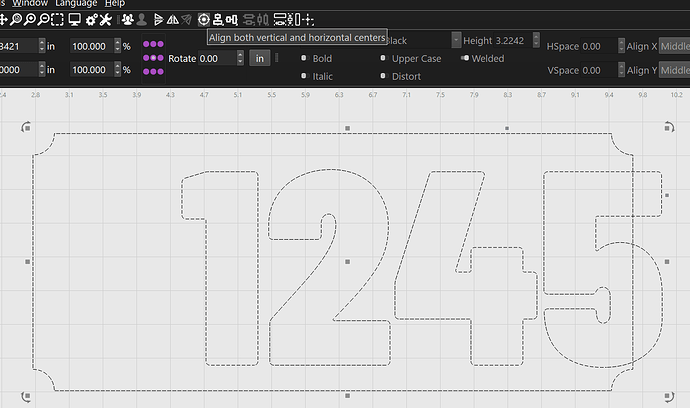Screen dimensions: 690x408
Task: Open Device Settings wrench-and-screwdriver icon
Action: point(106,19)
